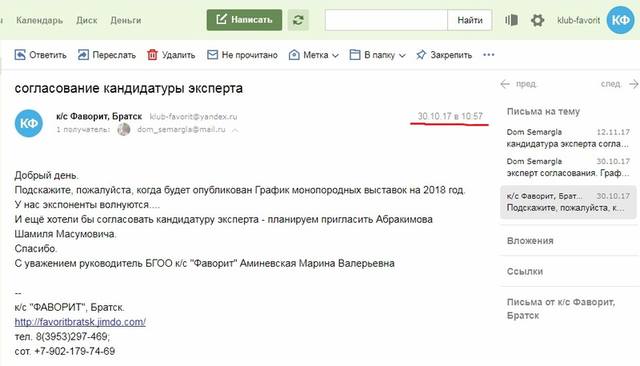Open the Календарь tab
The height and width of the screenshot is (366, 640).
[40, 20]
